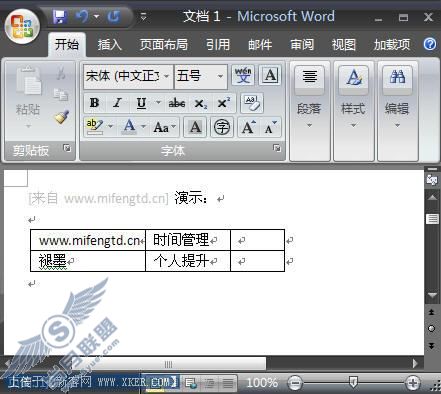Go to next page double-arrow

click(x=432, y=345)
